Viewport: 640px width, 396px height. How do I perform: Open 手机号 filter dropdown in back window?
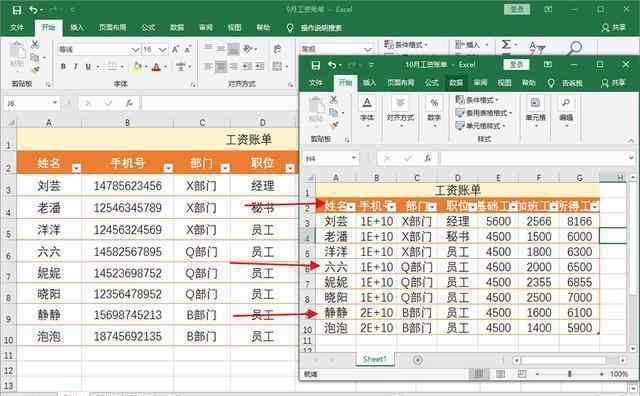pyautogui.click(x=168, y=168)
